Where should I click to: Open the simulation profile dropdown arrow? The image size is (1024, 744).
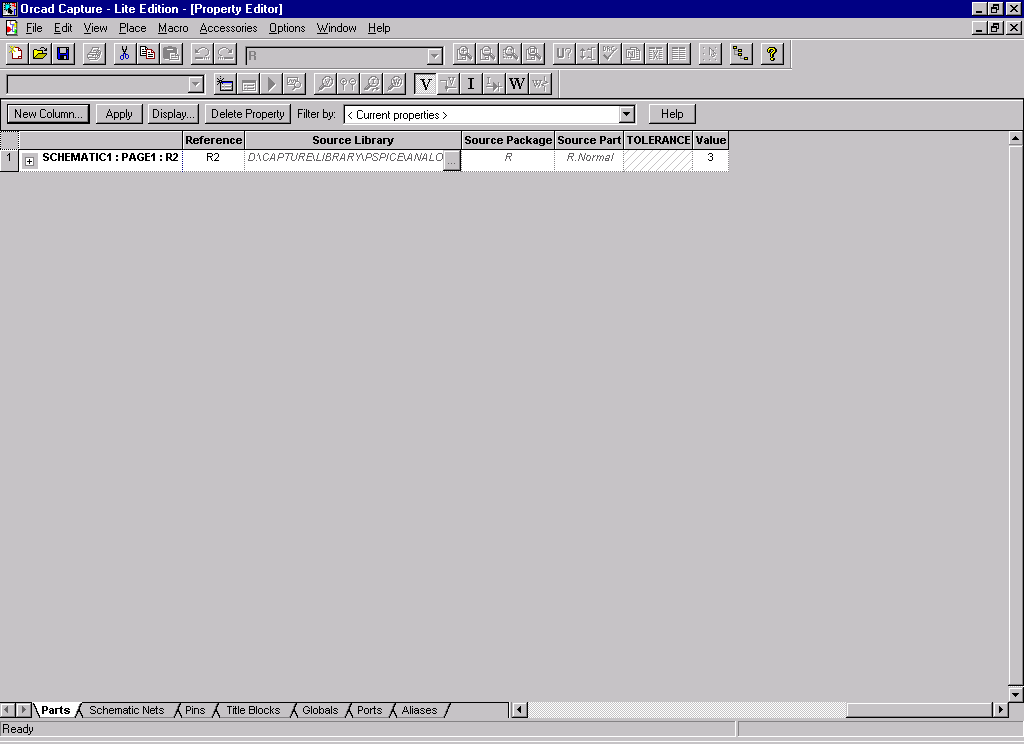point(195,84)
